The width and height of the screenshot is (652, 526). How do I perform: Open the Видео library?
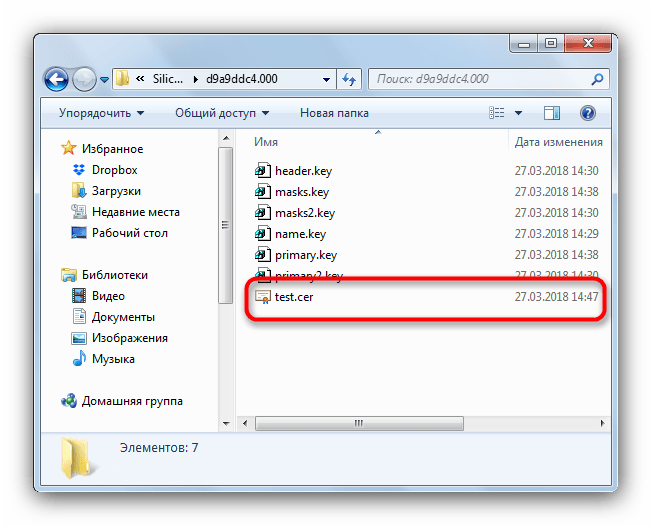[x=108, y=296]
